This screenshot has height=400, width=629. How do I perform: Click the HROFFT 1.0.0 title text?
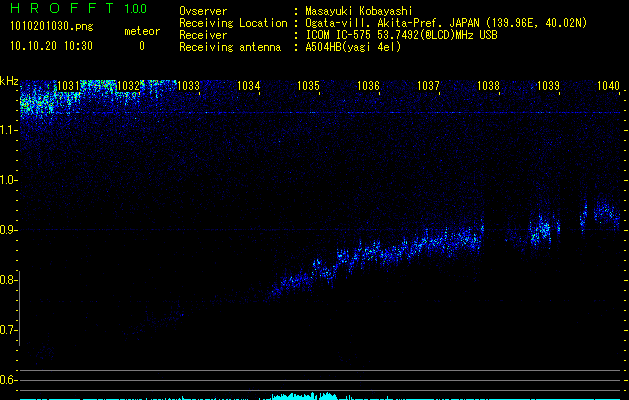[78, 8]
